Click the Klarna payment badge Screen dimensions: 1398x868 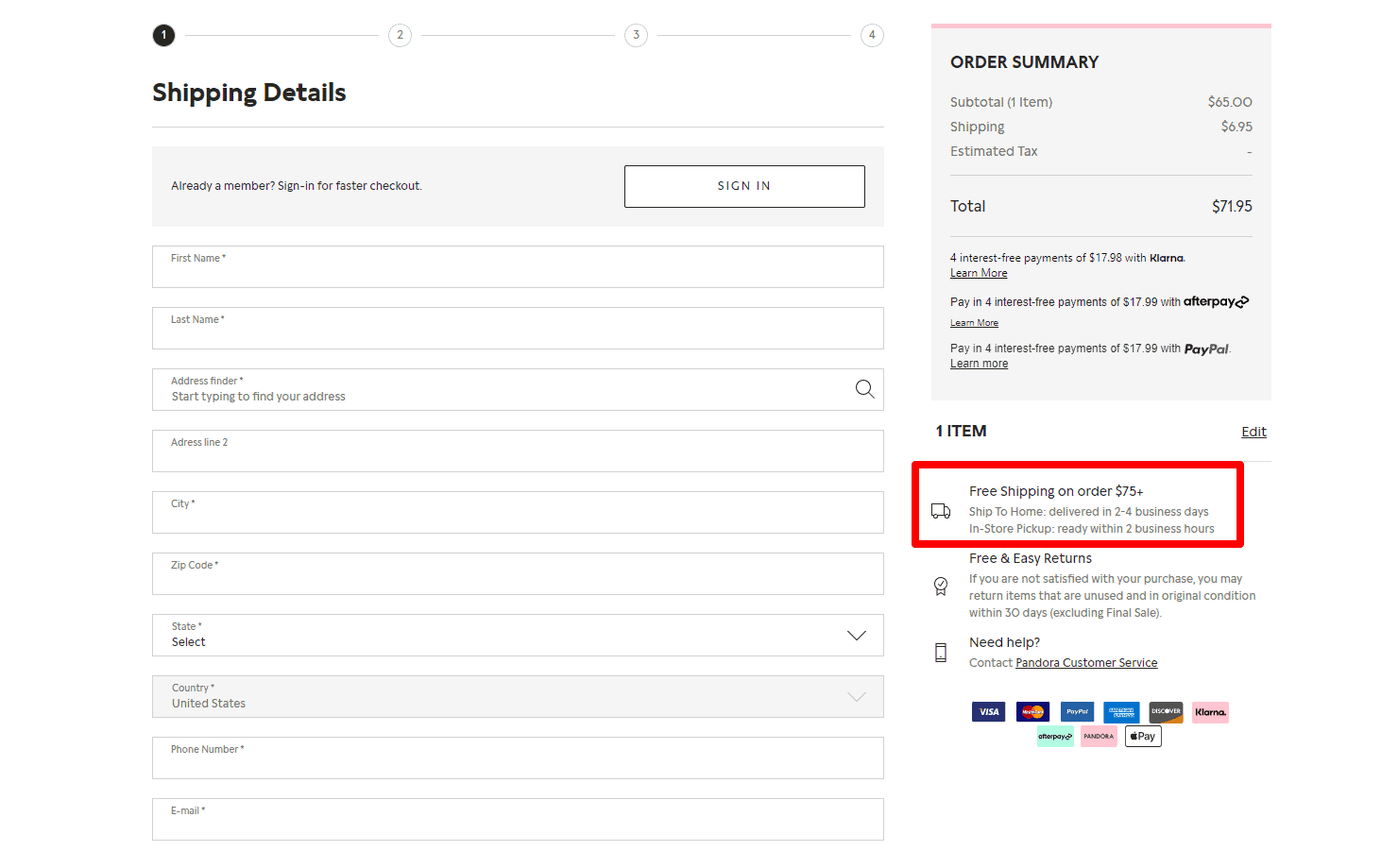(x=1210, y=711)
